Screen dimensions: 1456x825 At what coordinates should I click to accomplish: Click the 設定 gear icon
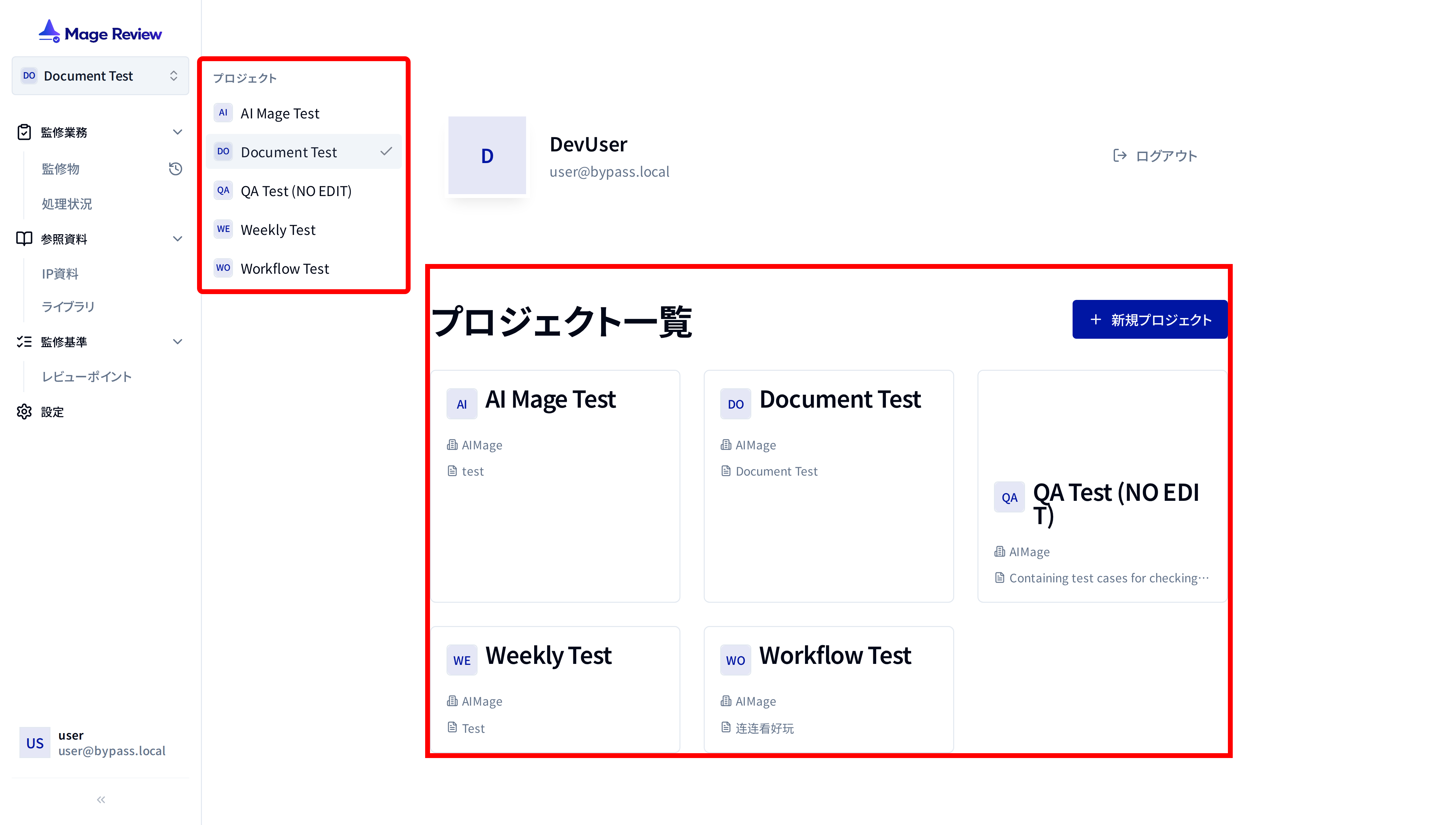coord(24,411)
